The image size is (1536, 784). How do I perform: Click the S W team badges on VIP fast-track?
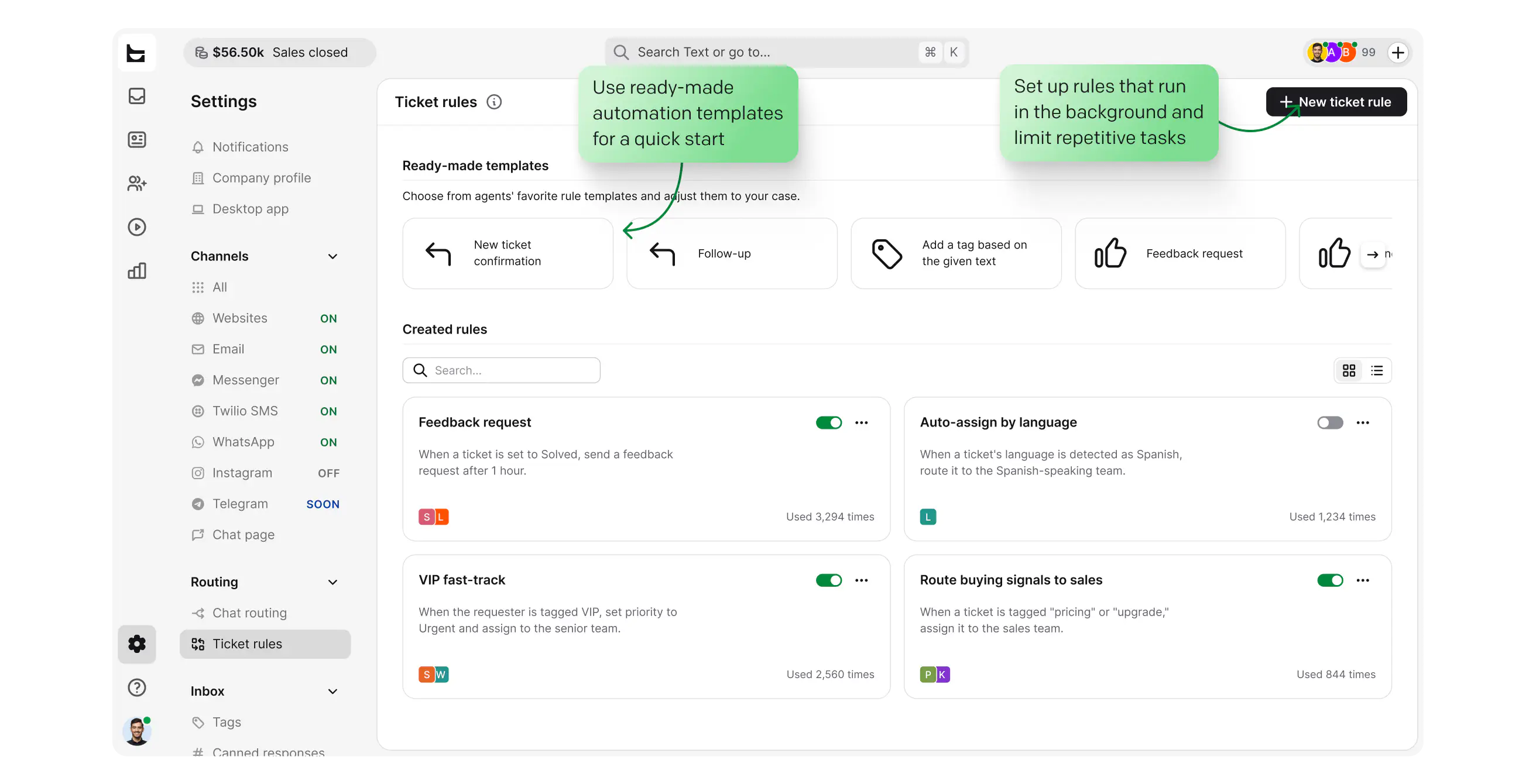(x=434, y=675)
